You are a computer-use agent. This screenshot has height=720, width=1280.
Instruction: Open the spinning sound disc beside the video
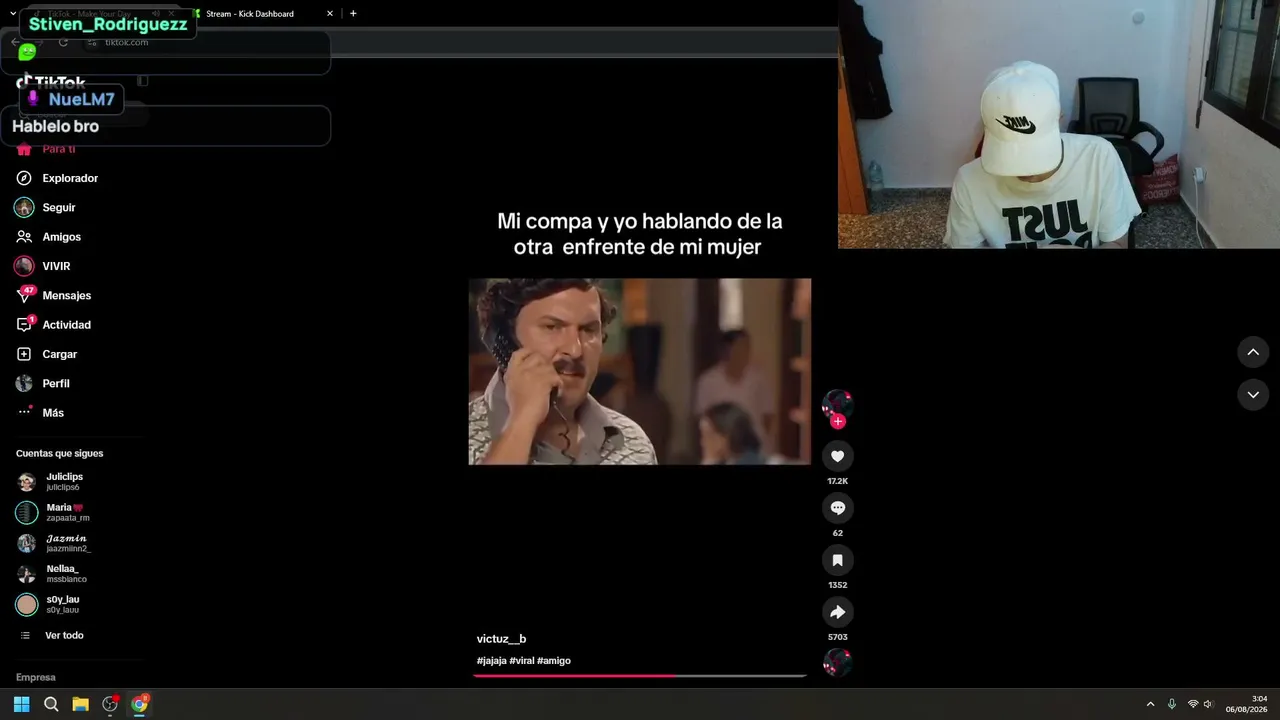(x=837, y=662)
